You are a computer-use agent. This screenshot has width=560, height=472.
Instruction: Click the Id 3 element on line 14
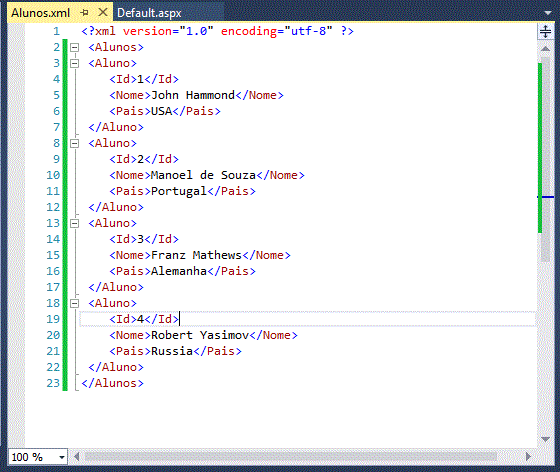(x=144, y=239)
